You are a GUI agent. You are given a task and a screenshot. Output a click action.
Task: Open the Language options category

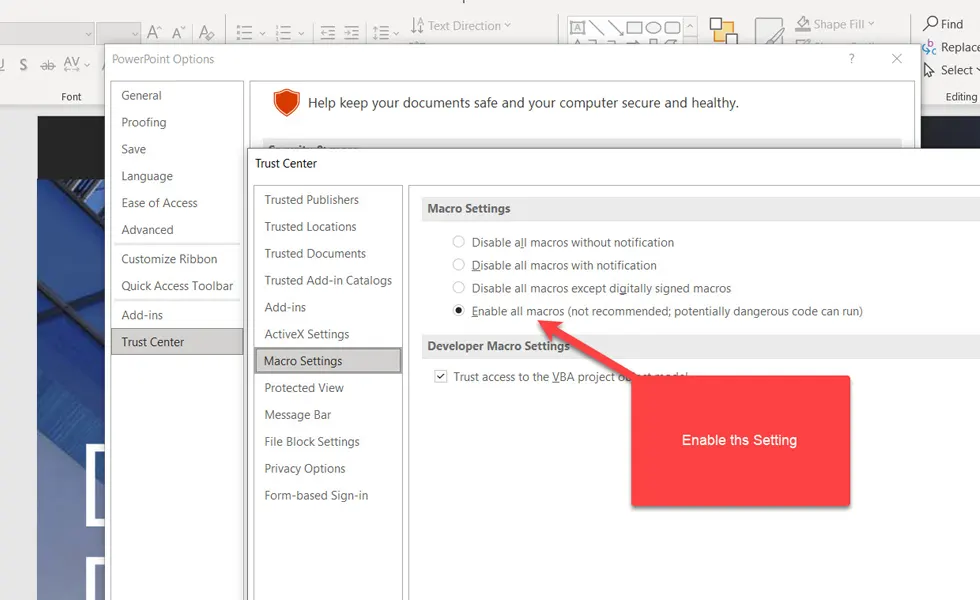coord(177,176)
